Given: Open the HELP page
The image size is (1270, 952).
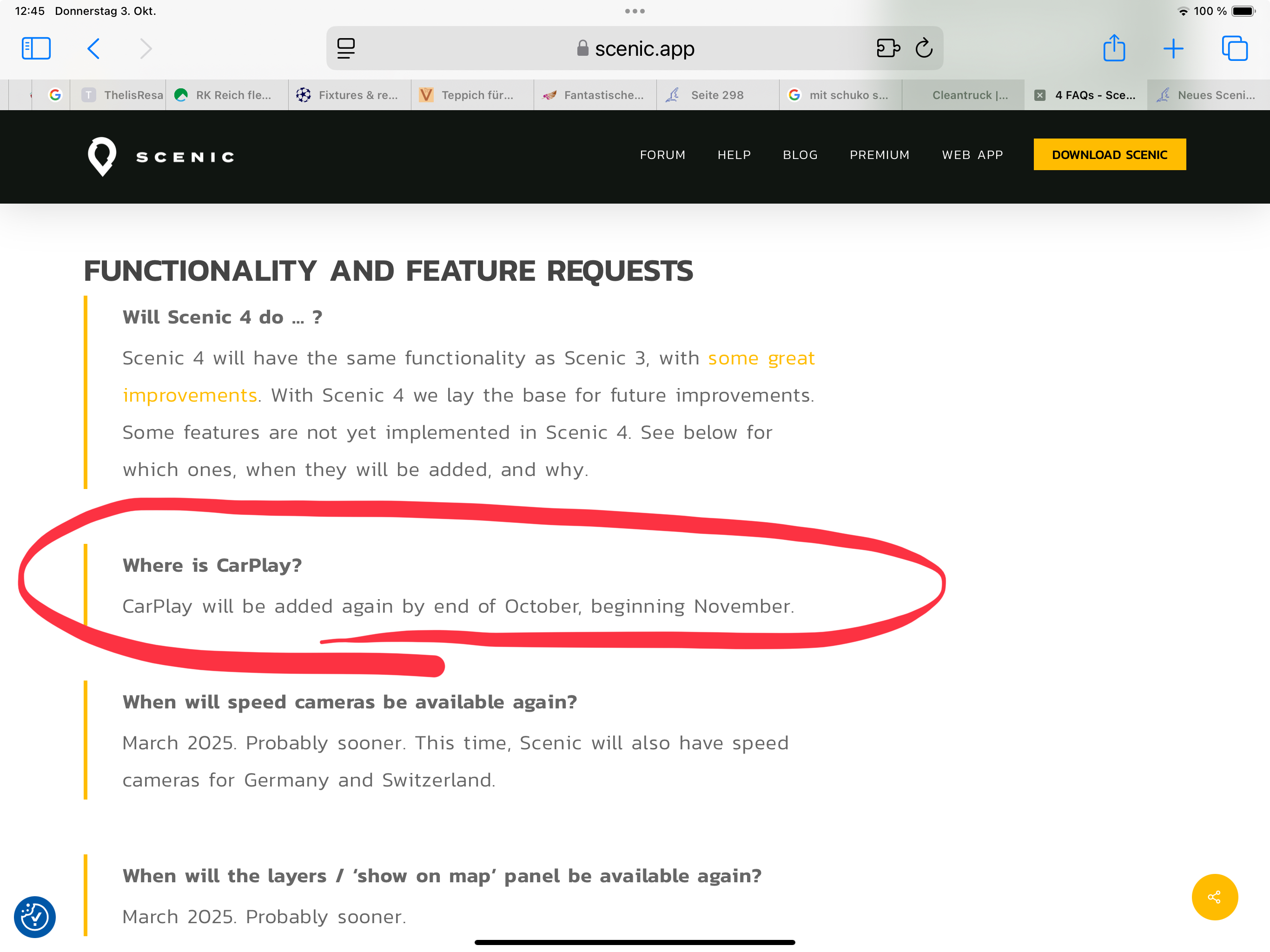Looking at the screenshot, I should [x=734, y=154].
